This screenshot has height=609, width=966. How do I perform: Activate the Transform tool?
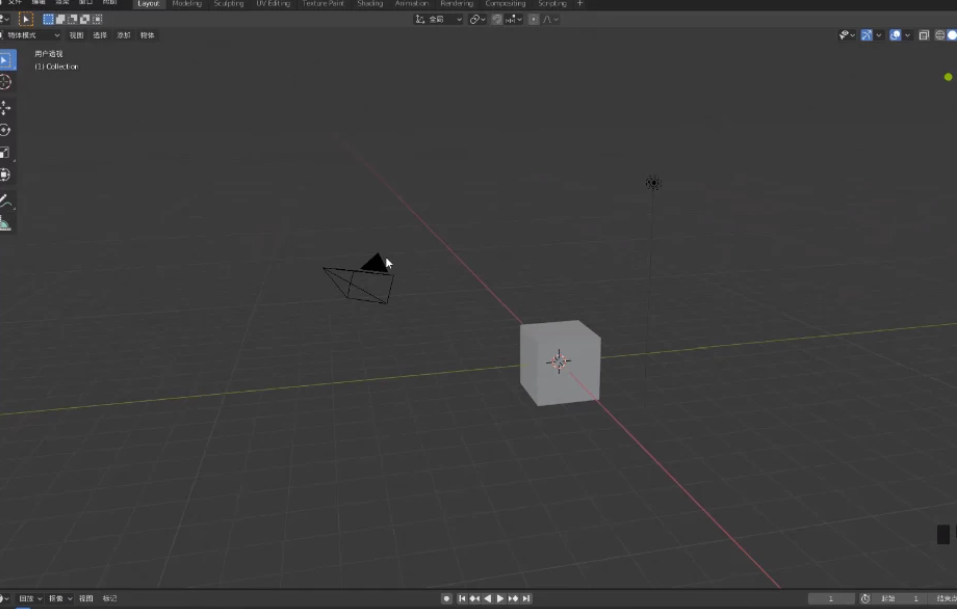(5, 176)
